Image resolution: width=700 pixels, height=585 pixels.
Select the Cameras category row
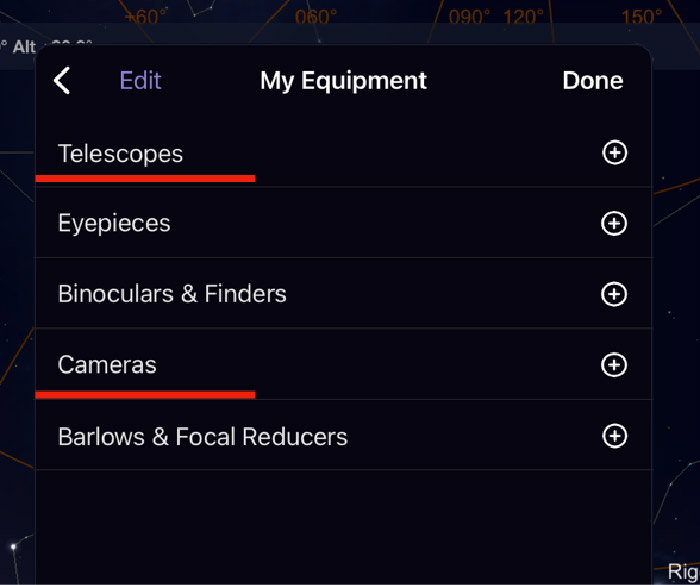click(344, 364)
